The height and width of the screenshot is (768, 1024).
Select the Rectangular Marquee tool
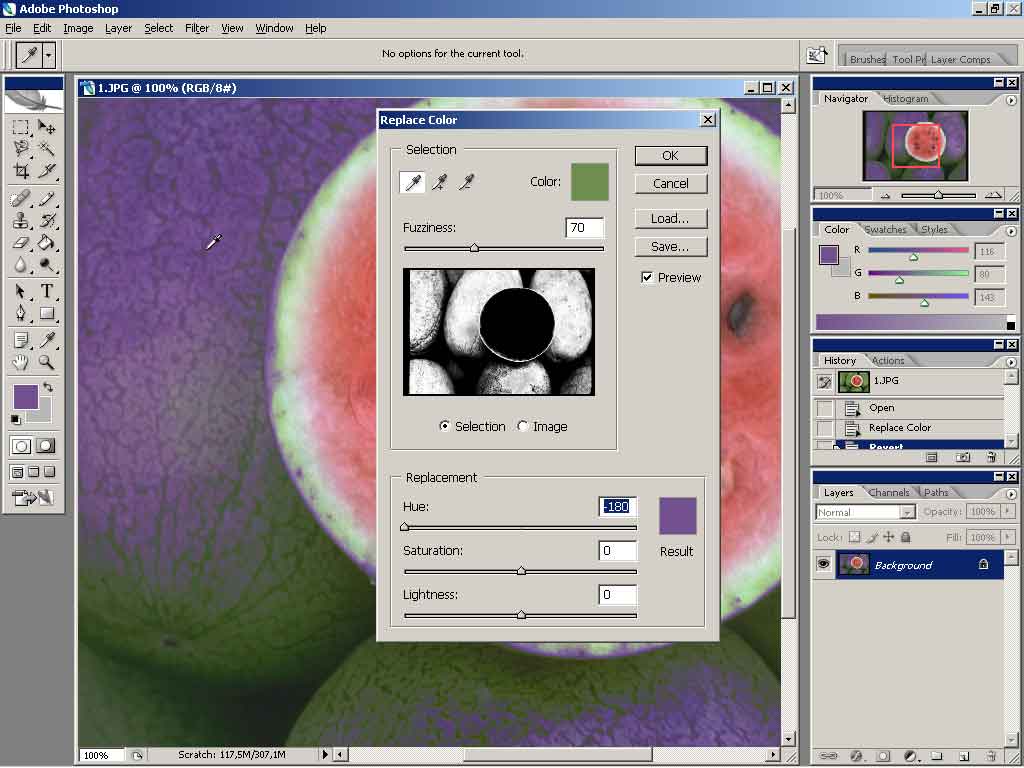coord(21,127)
